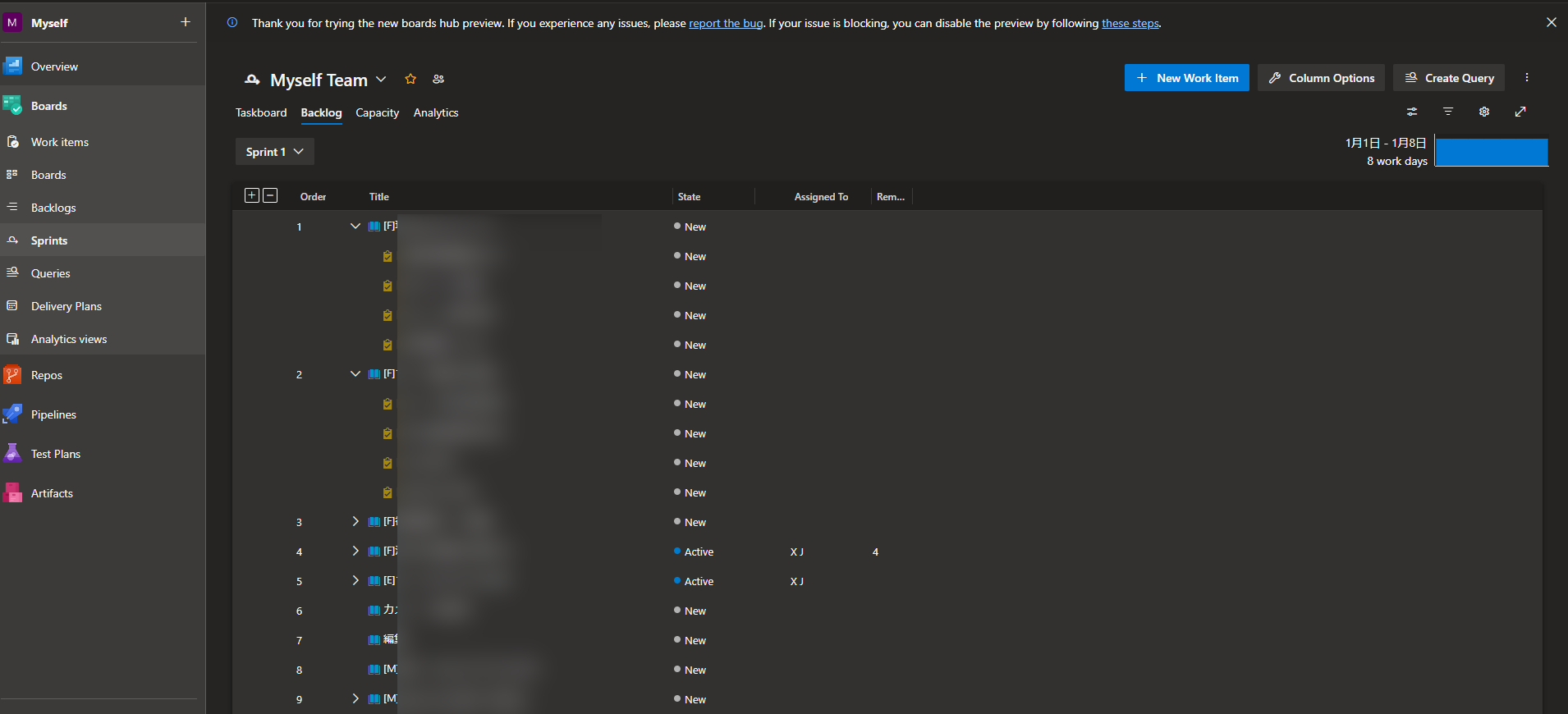Collapse all backlog rows with minus box
The image size is (1568, 714).
[270, 195]
